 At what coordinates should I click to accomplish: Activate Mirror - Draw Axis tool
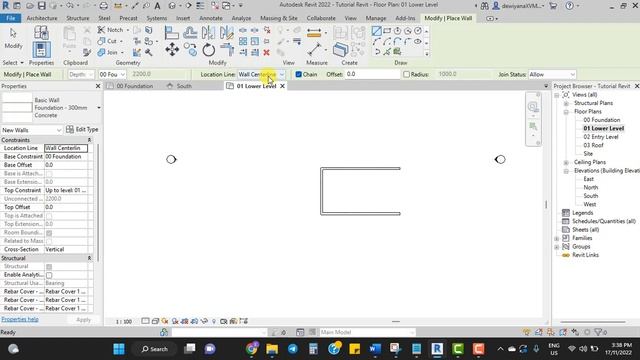pyautogui.click(x=227, y=33)
